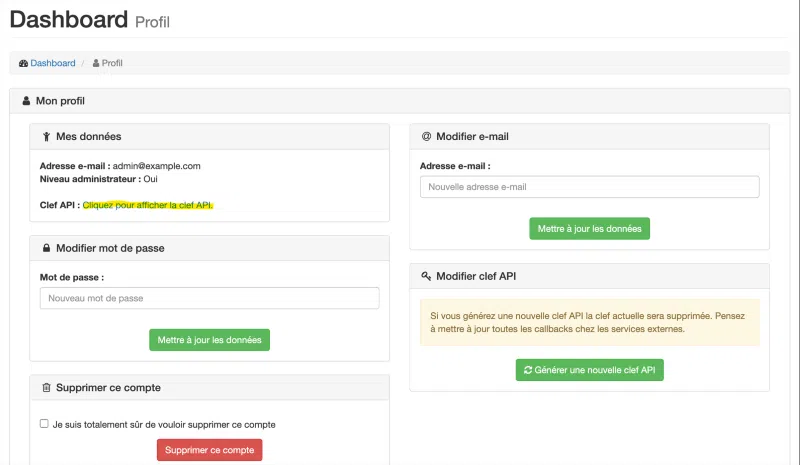Image resolution: width=800 pixels, height=465 pixels.
Task: Click the figure icon beside Mes données
Action: click(46, 136)
